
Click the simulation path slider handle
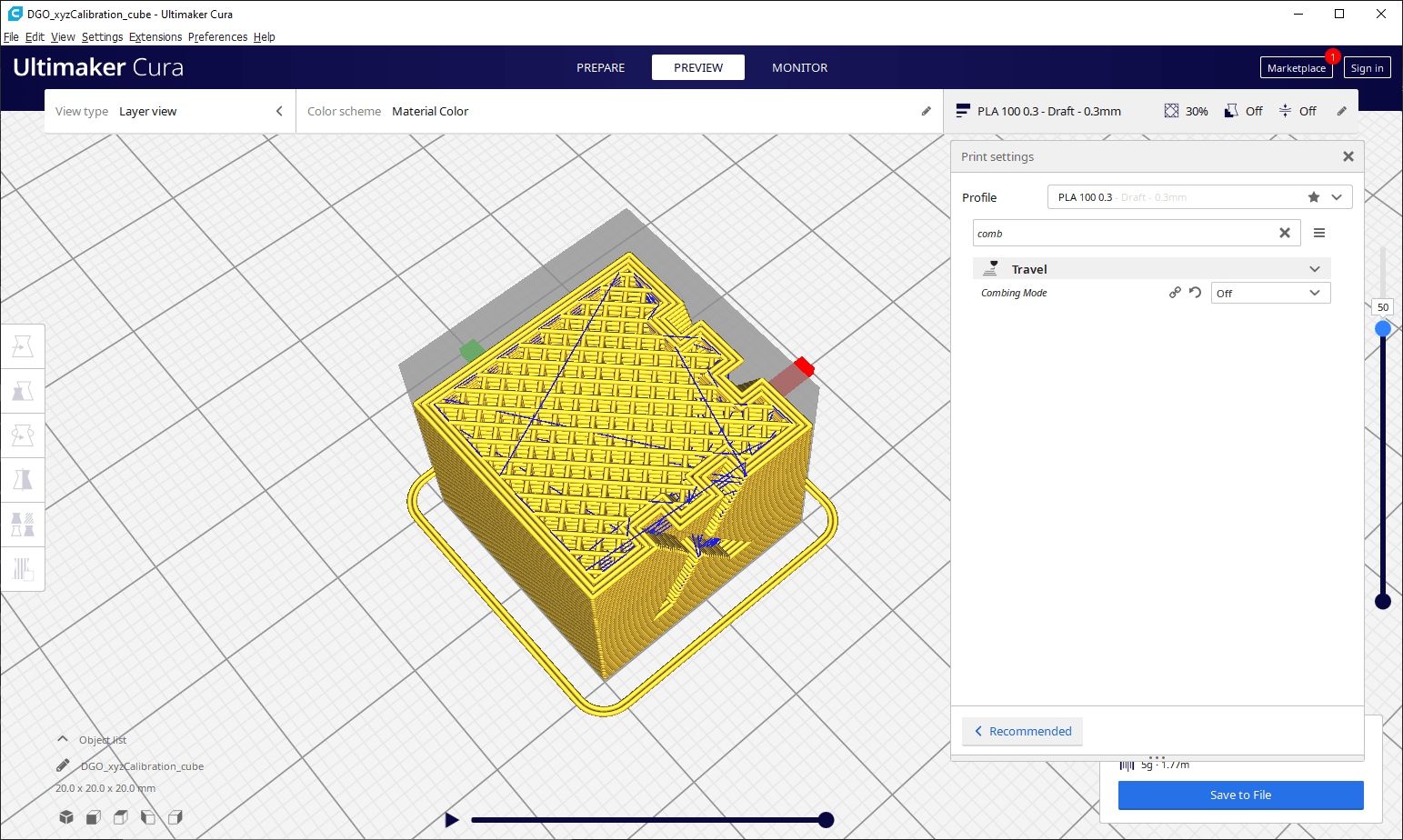(x=826, y=820)
